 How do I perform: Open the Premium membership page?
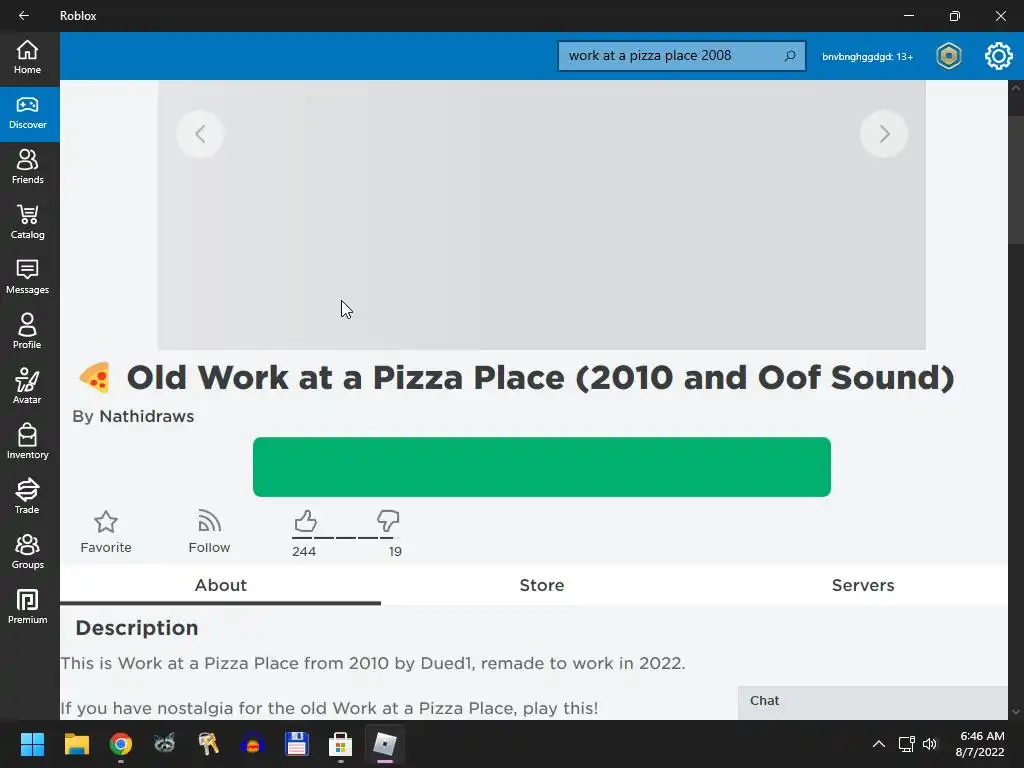27,607
